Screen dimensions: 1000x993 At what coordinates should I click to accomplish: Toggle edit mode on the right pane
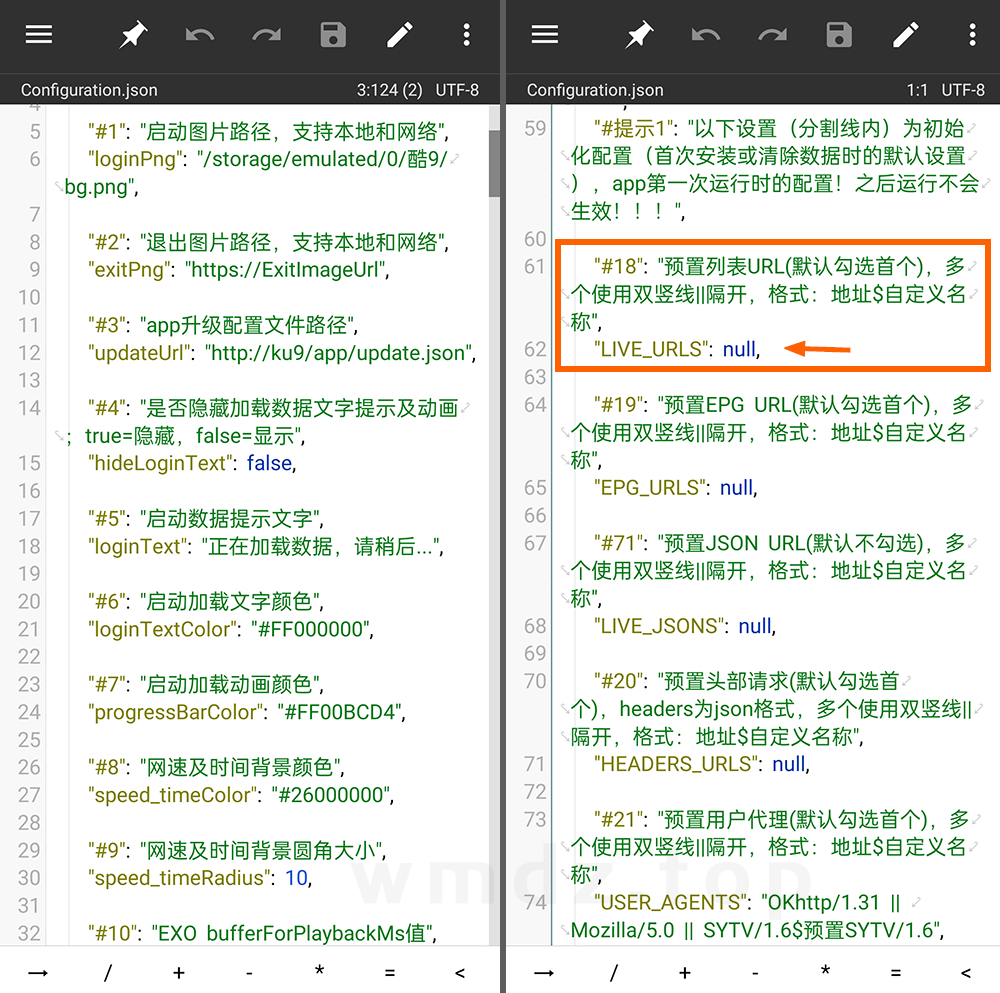905,34
